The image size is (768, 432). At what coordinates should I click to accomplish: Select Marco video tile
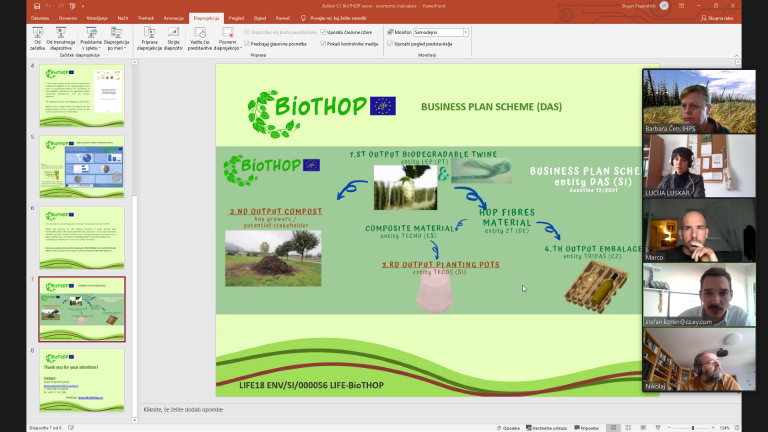(x=699, y=230)
